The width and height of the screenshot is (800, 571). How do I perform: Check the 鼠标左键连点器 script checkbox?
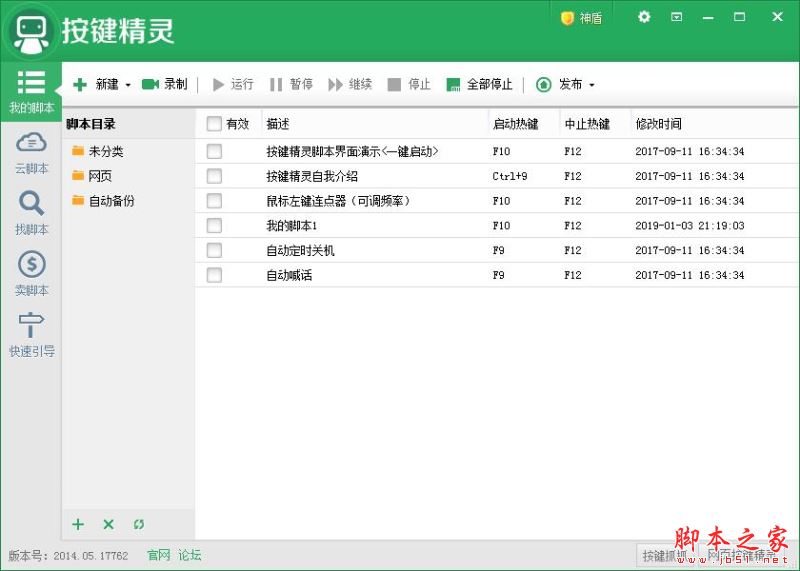[214, 201]
